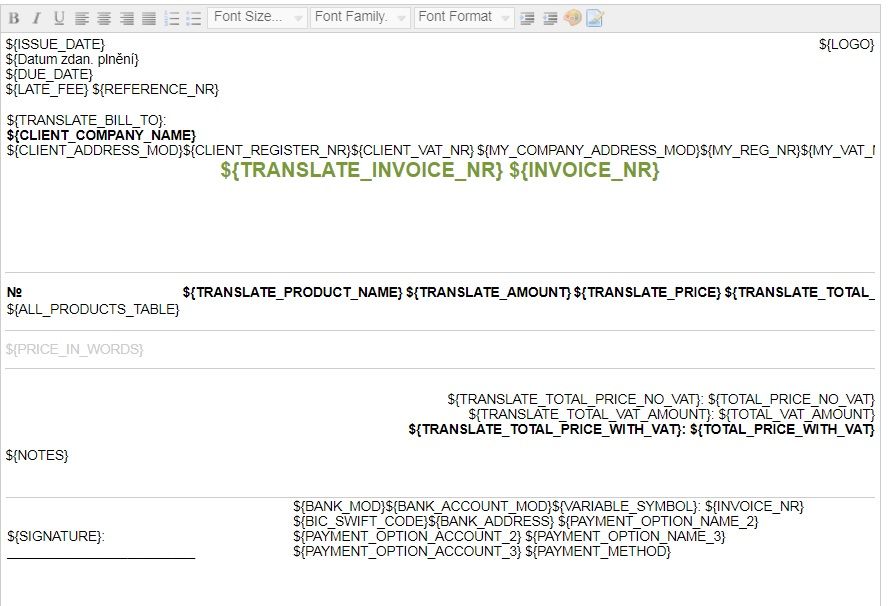The width and height of the screenshot is (888, 606).
Task: Open the color palette icon
Action: [573, 18]
